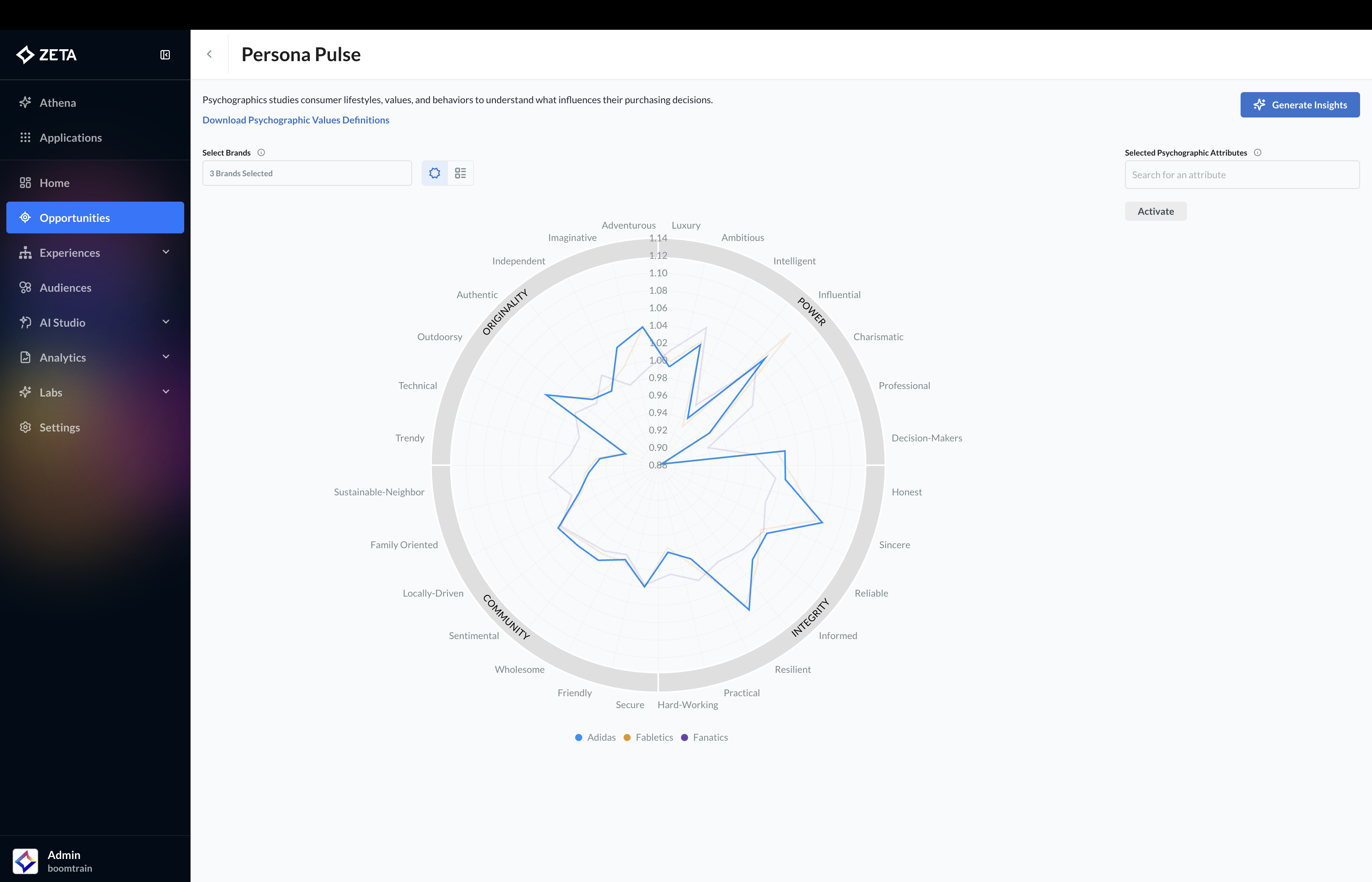Viewport: 1372px width, 882px height.
Task: Click the Outdoorsy axis label
Action: tap(440, 337)
